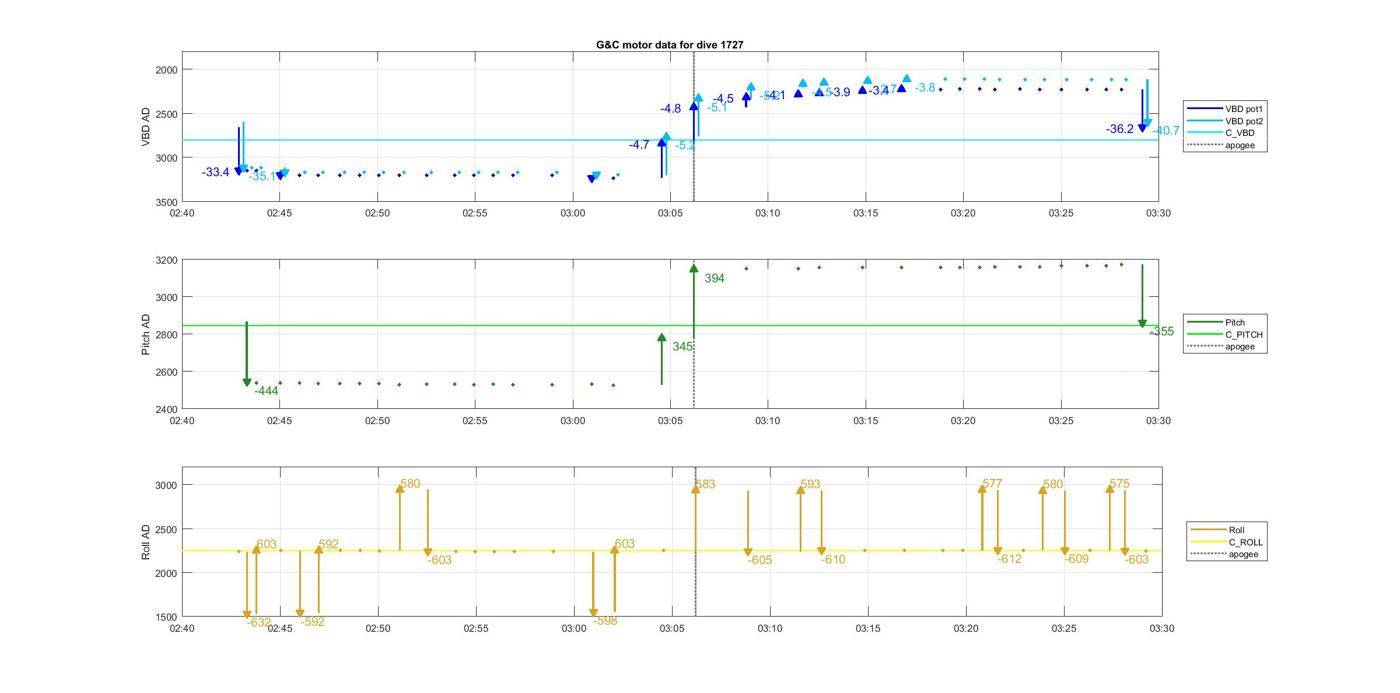
Task: Click the -609 data label in Roll plot
Action: point(1076,559)
